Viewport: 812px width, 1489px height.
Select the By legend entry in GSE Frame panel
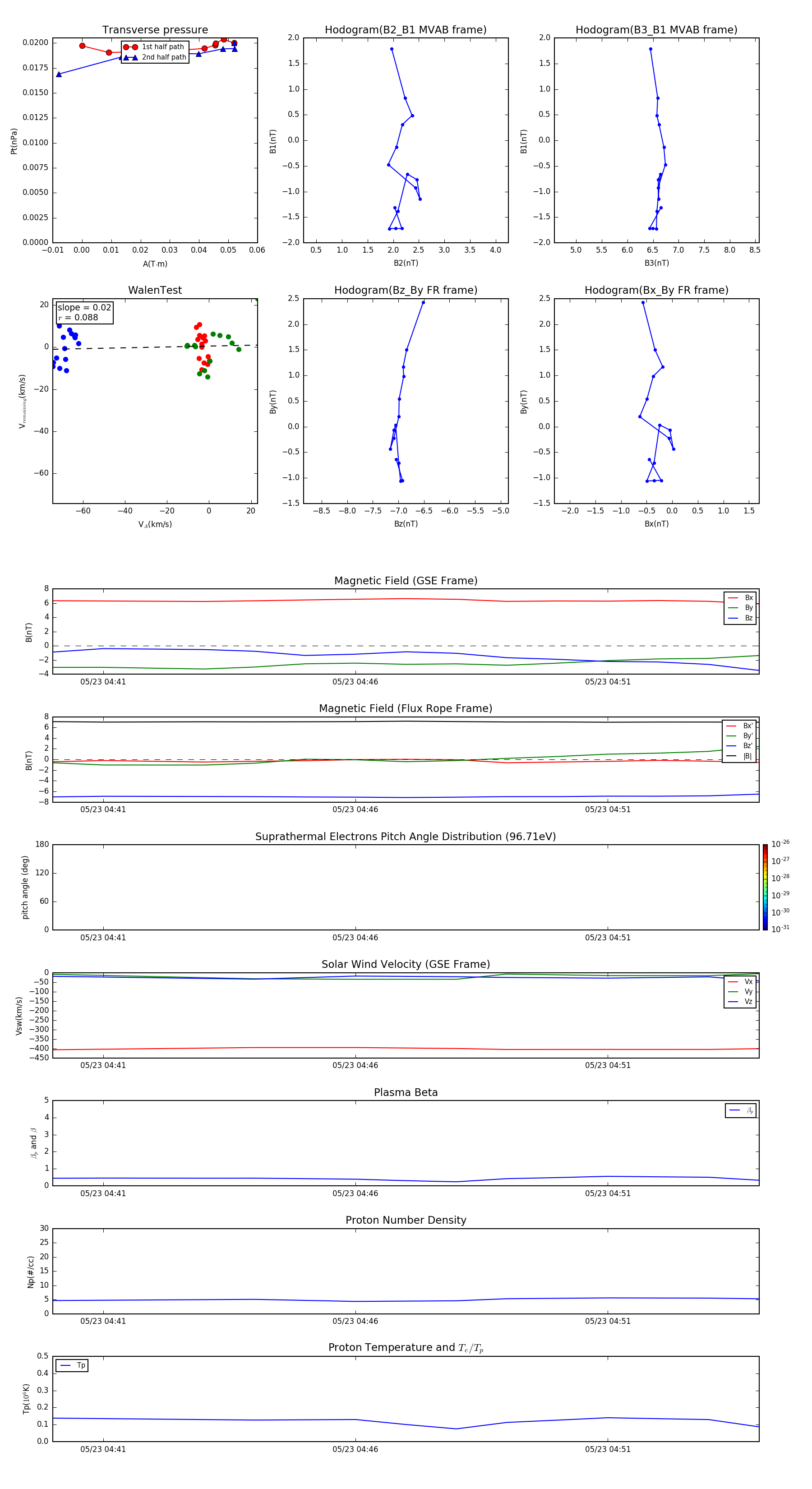740,607
